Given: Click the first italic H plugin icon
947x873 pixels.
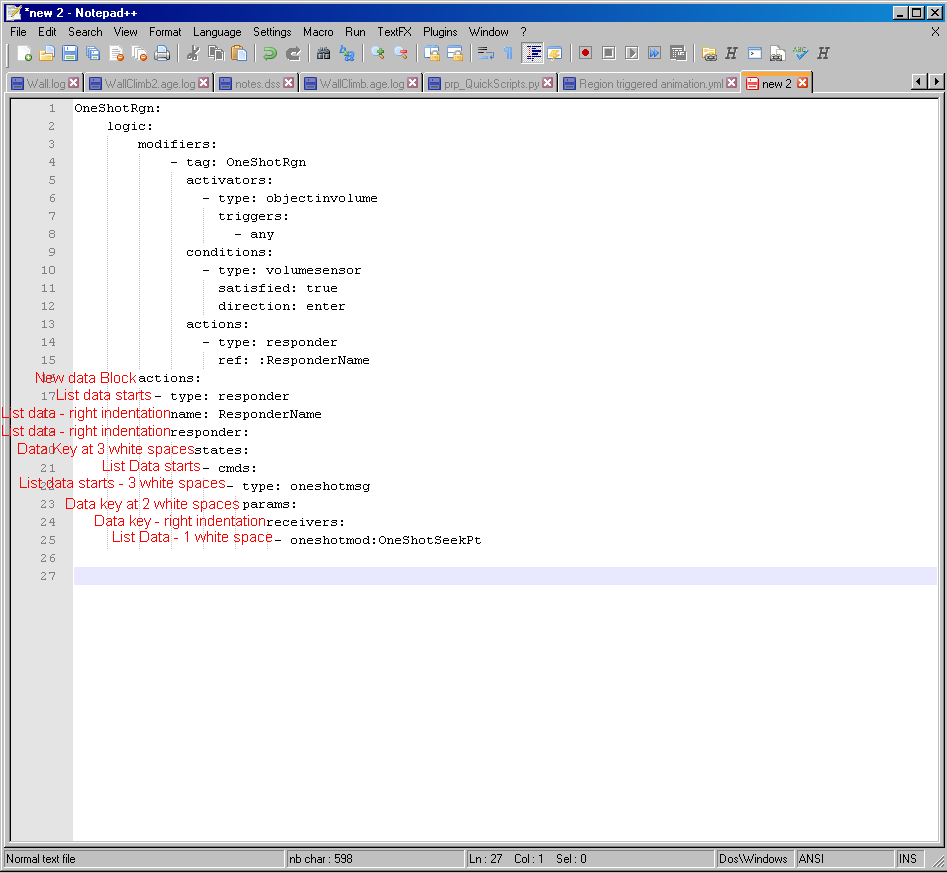Looking at the screenshot, I should pos(731,53).
